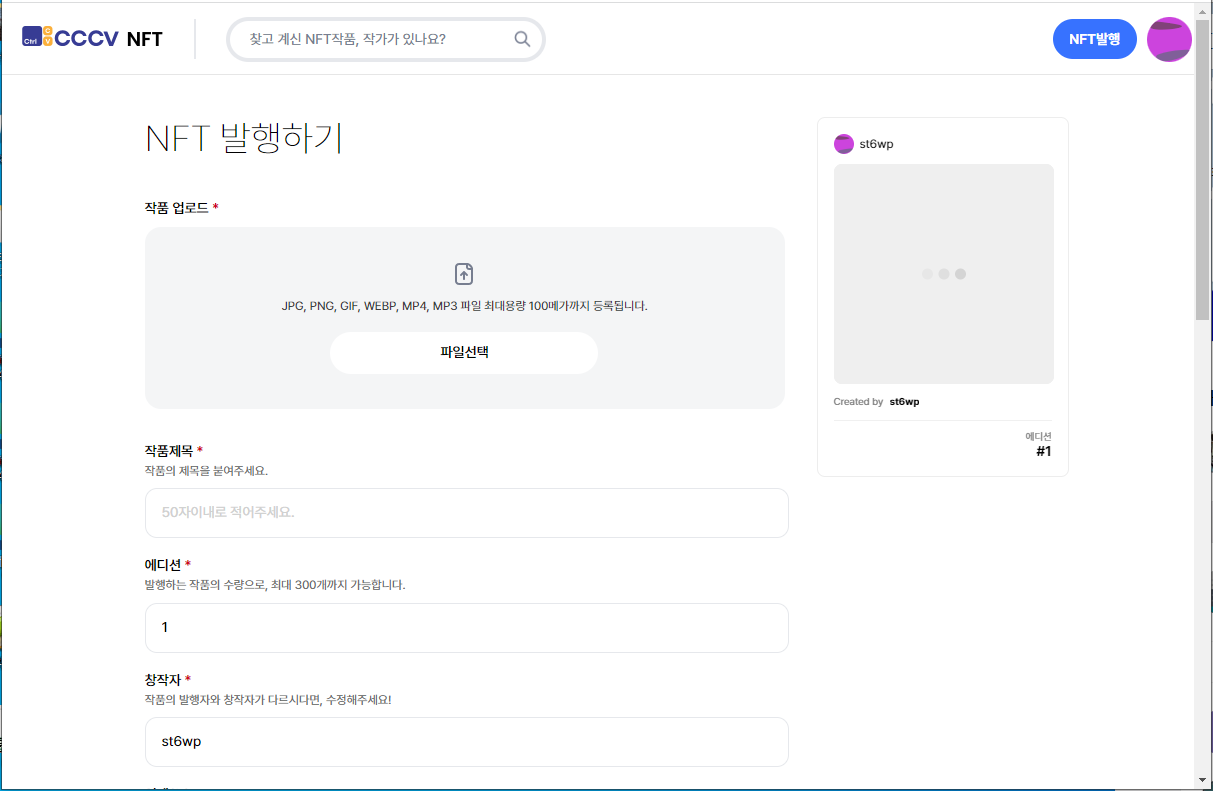
Task: Click the CCCV NFT logo
Action: 92,39
